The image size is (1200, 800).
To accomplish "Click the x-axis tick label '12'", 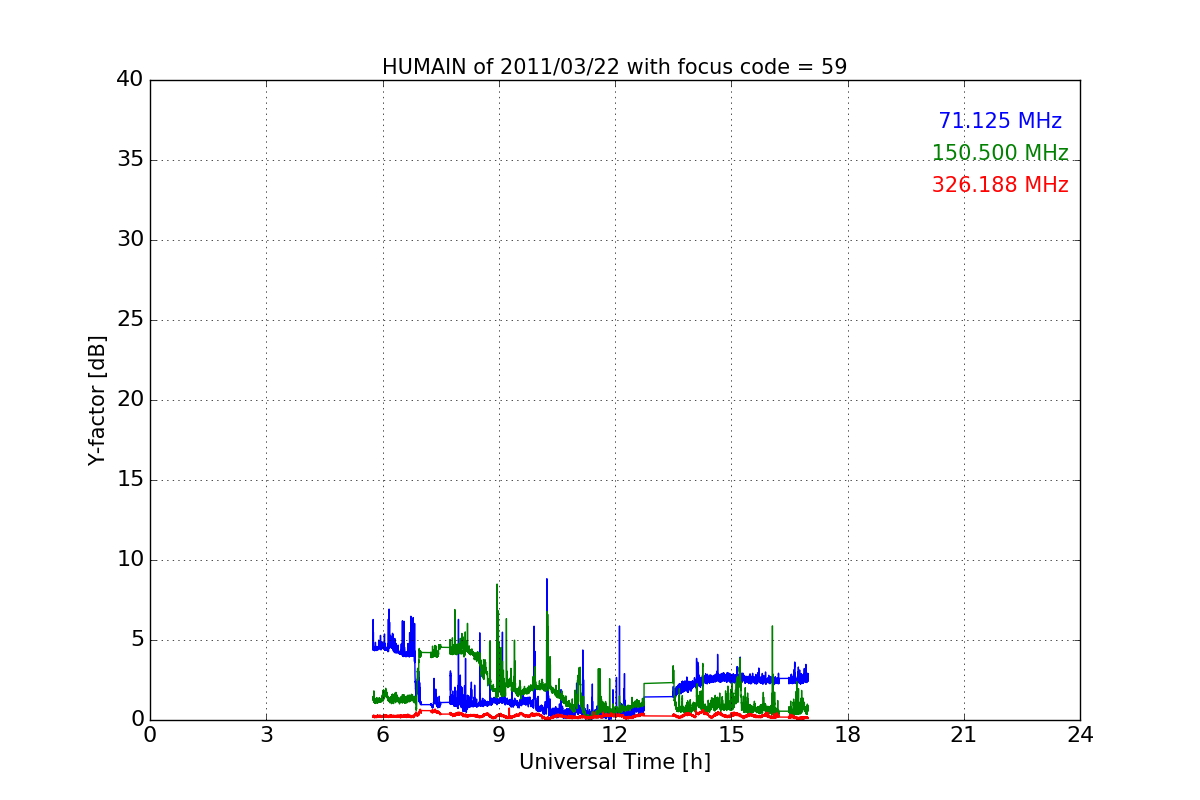I will point(615,735).
